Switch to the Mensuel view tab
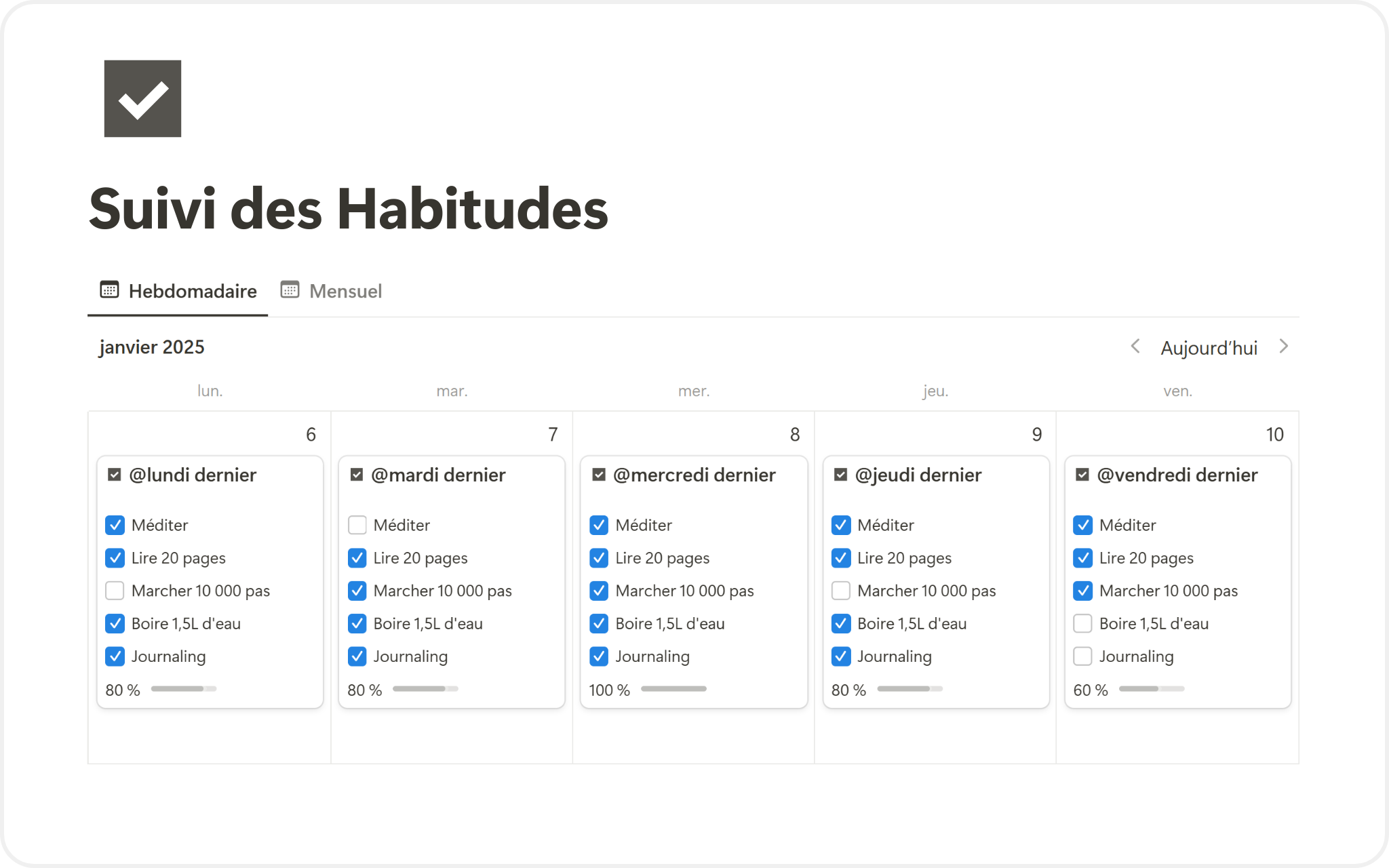The width and height of the screenshot is (1389, 868). (x=345, y=291)
